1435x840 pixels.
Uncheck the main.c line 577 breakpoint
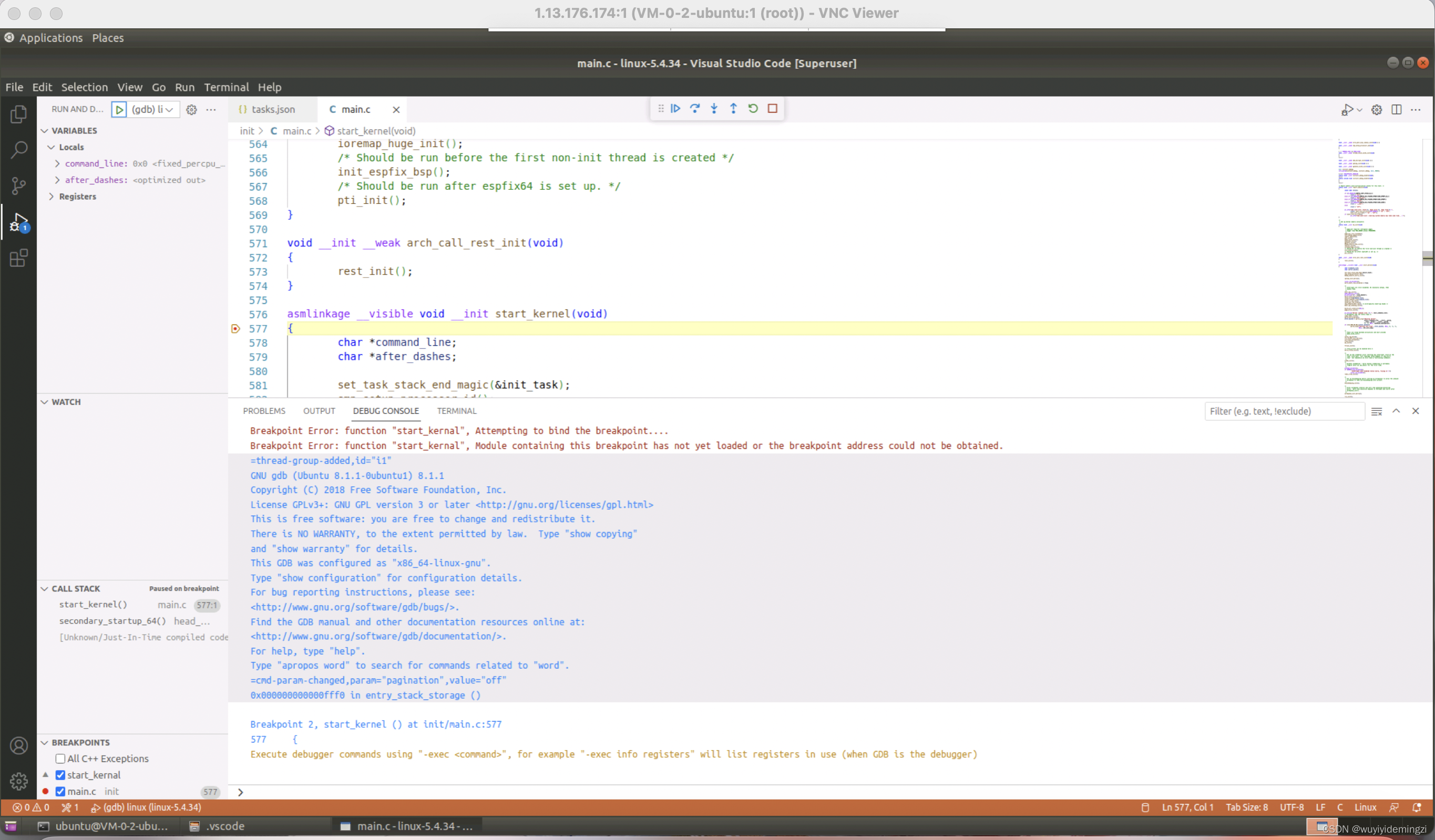(x=60, y=791)
